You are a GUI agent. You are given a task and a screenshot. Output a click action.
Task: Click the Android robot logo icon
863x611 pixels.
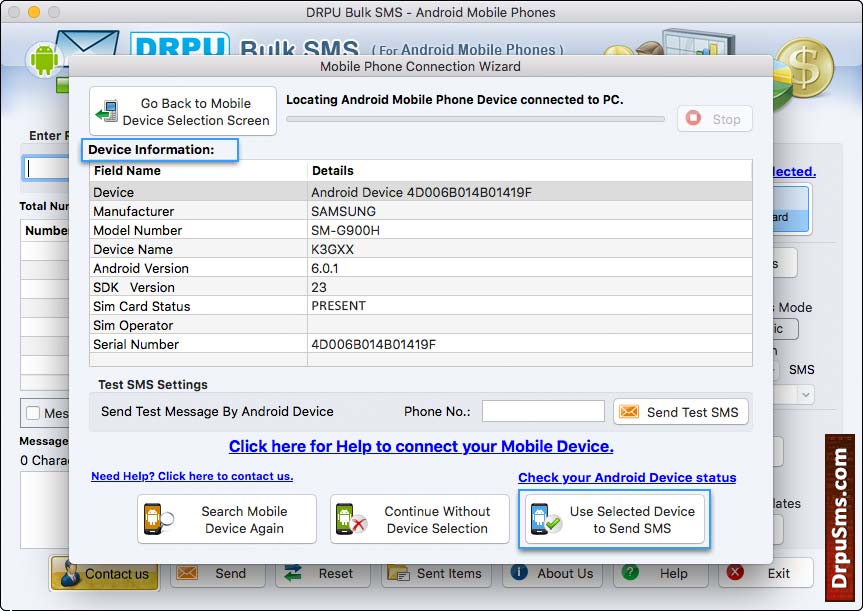click(44, 59)
